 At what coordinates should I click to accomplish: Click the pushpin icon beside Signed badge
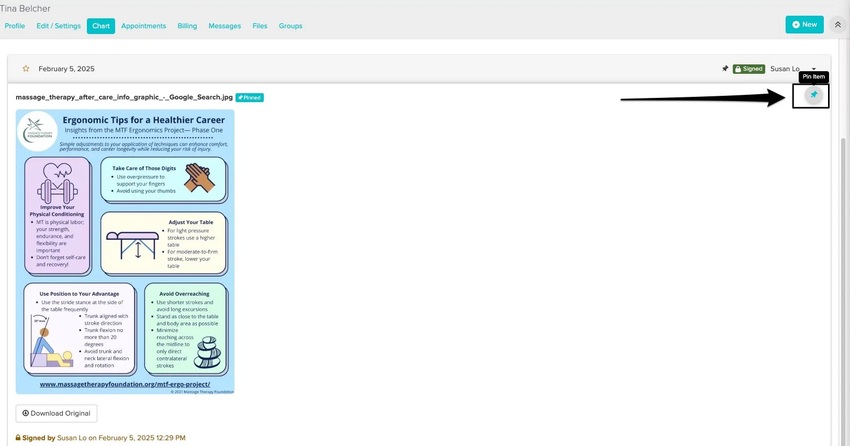(725, 69)
